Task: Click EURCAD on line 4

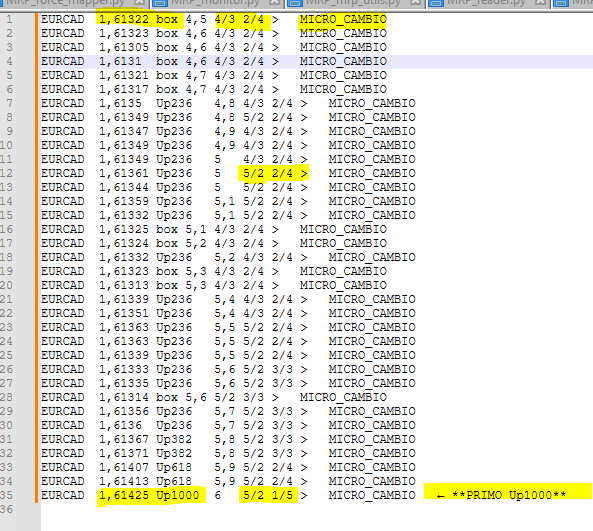Action: 62,61
